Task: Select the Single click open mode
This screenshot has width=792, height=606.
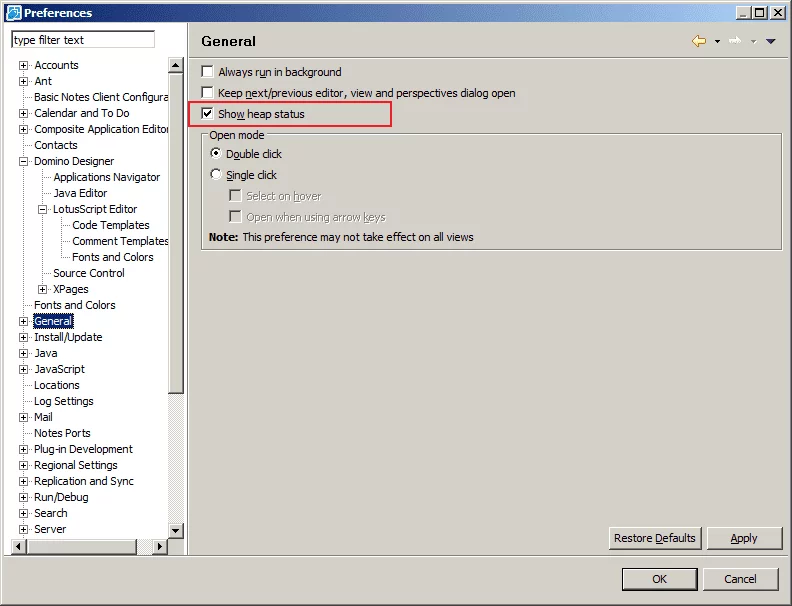Action: pyautogui.click(x=216, y=175)
